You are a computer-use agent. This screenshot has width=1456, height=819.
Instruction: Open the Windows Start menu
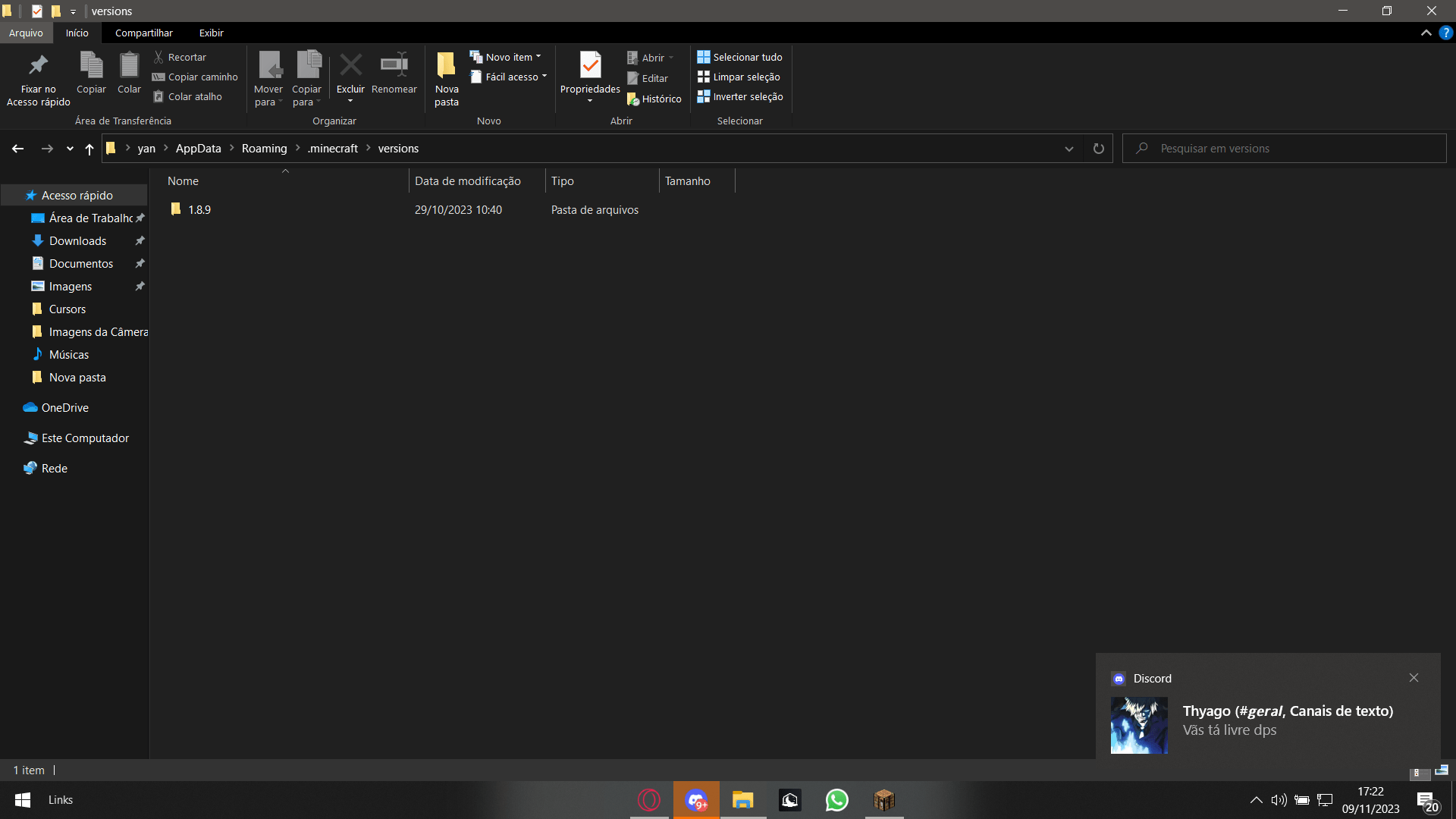point(23,800)
